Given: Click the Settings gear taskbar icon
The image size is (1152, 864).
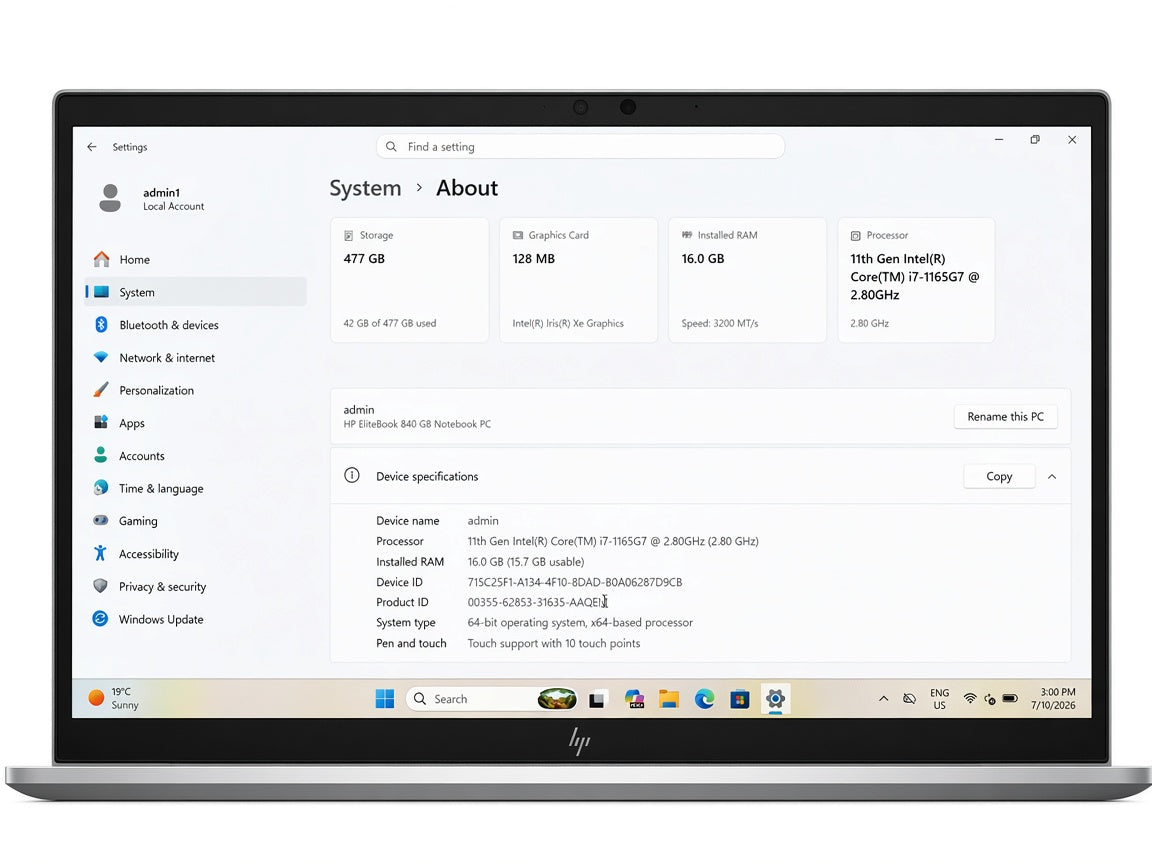Looking at the screenshot, I should coord(775,699).
